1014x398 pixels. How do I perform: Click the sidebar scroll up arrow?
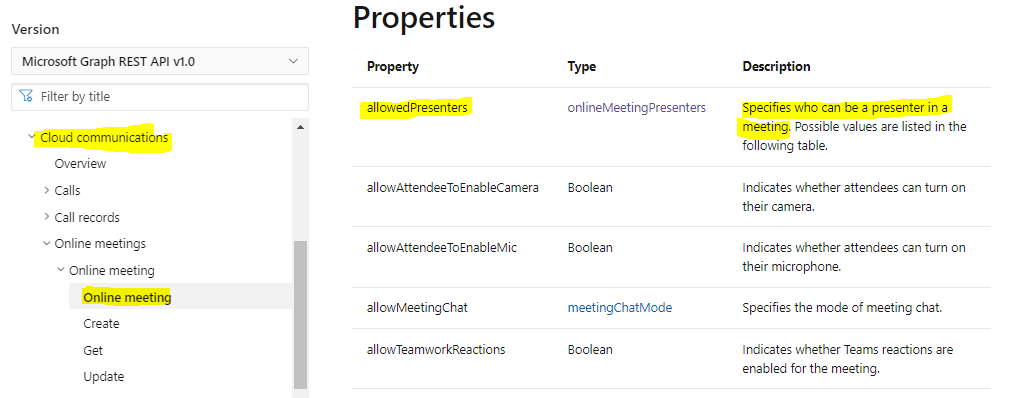300,127
